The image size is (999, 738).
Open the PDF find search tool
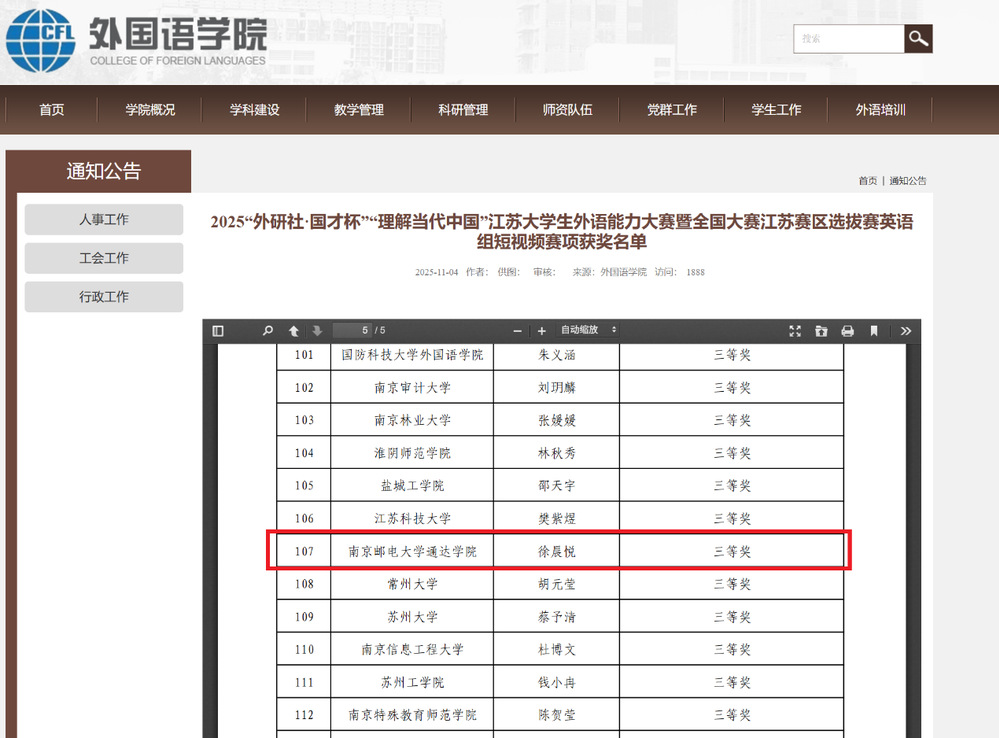point(268,331)
